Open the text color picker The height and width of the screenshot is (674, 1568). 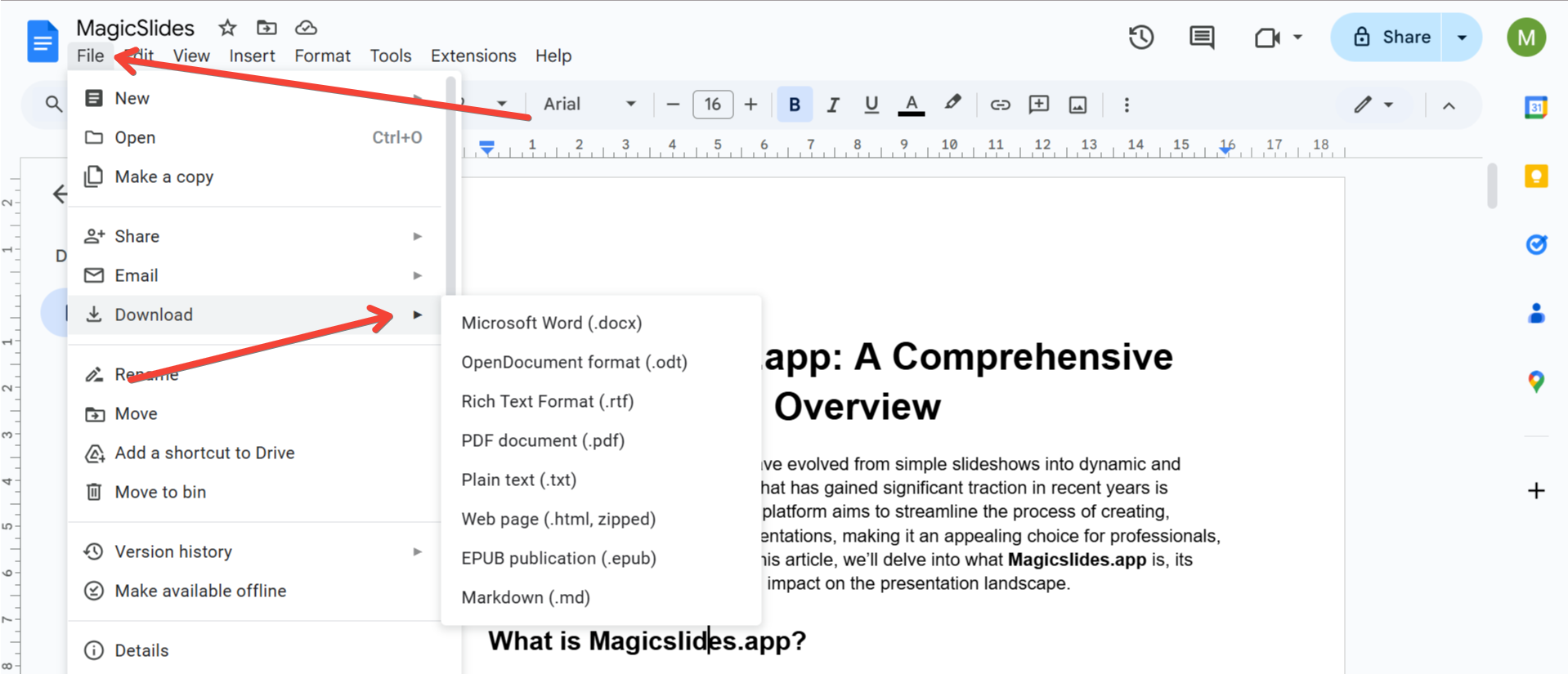pos(911,105)
